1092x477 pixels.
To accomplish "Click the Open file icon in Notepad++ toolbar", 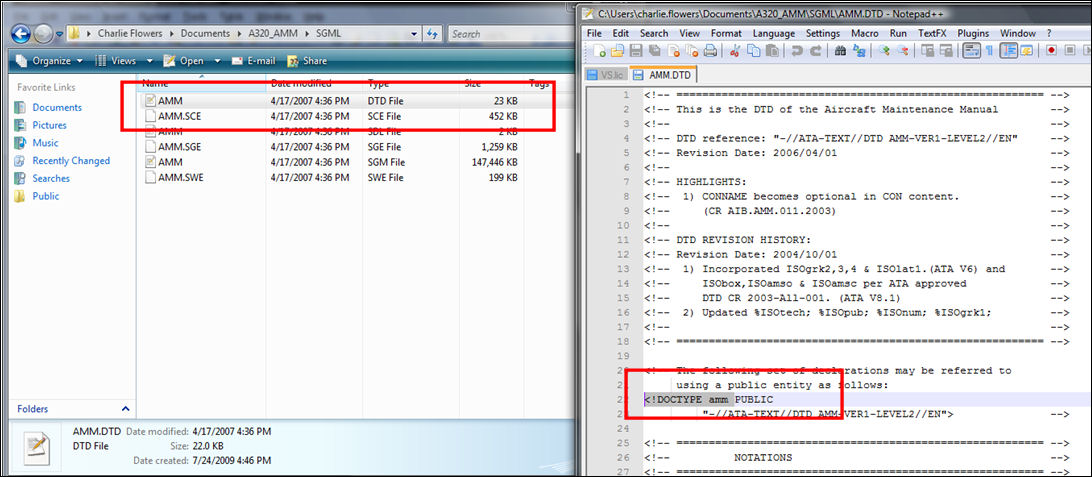I will [617, 51].
